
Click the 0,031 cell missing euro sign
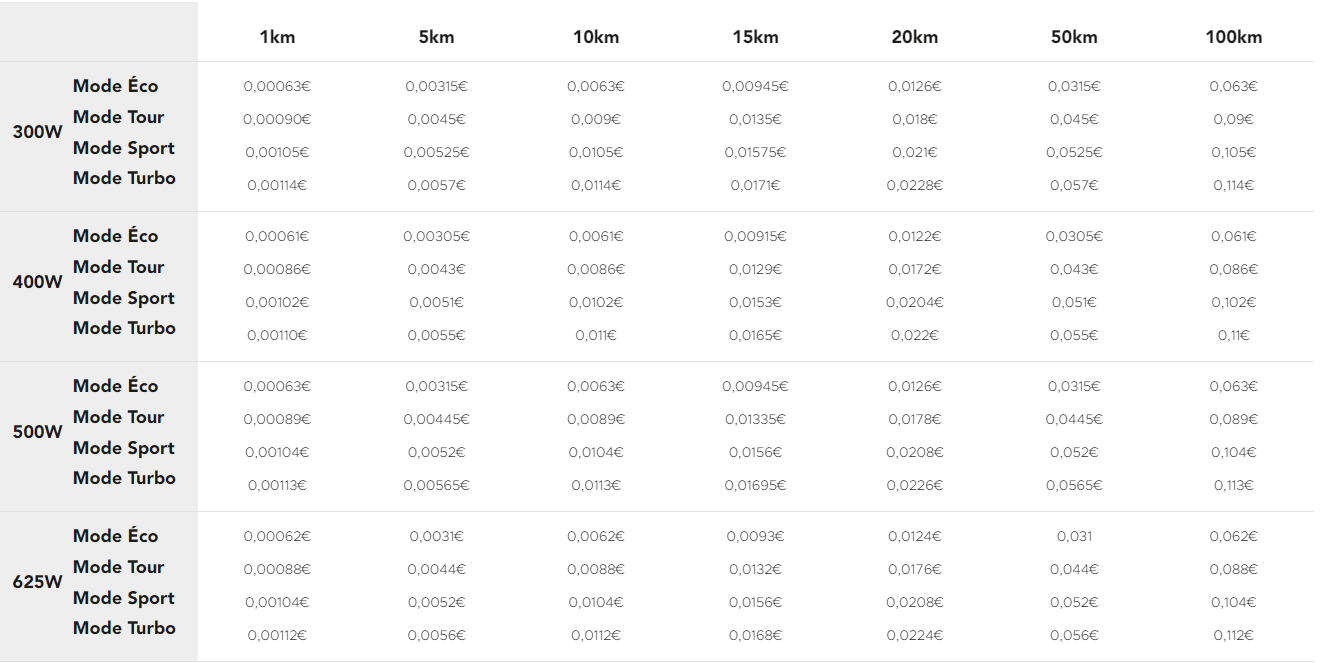[x=1074, y=536]
